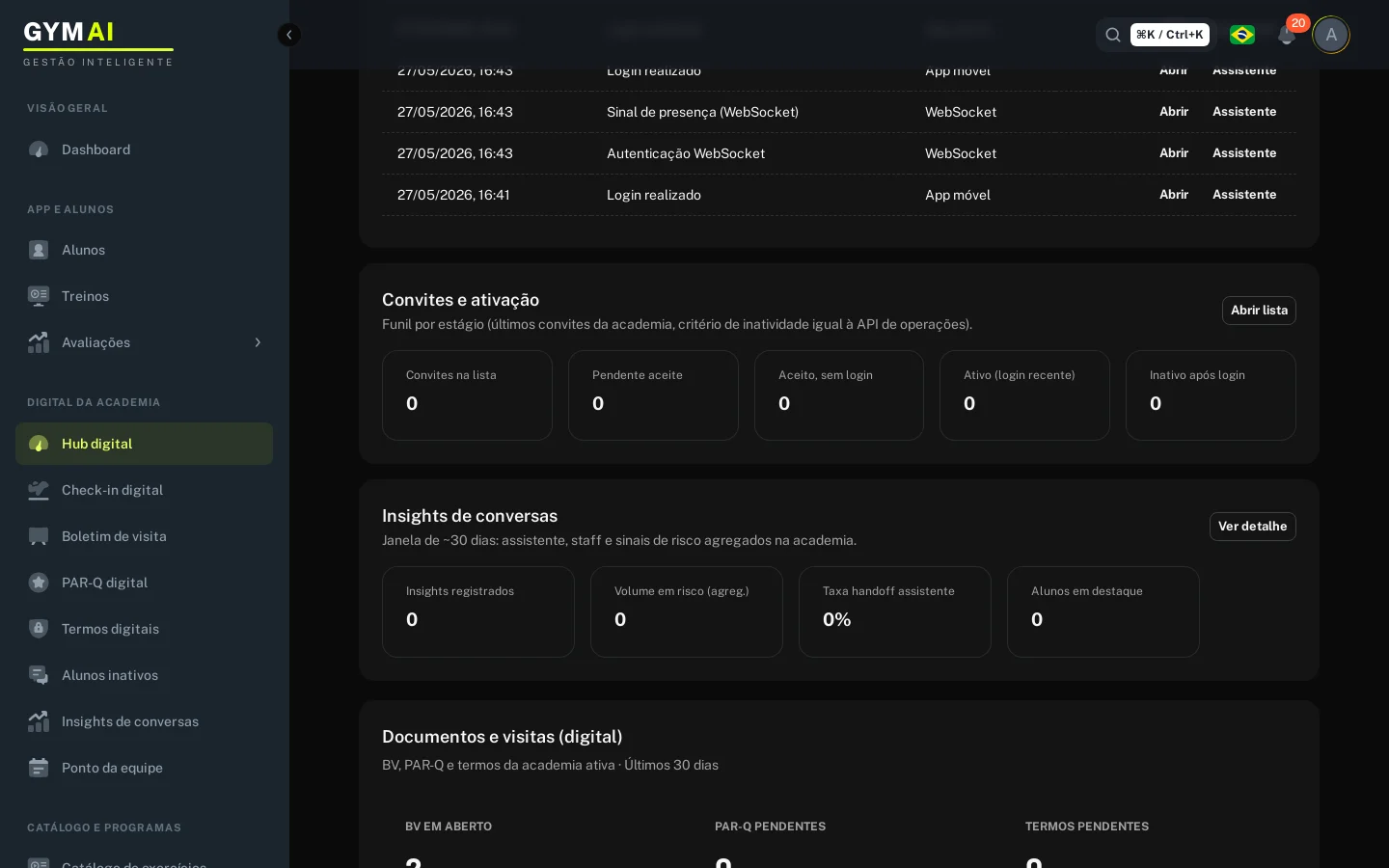The width and height of the screenshot is (1389, 868).
Task: Click the Termos digitais lock icon
Action: click(x=39, y=629)
